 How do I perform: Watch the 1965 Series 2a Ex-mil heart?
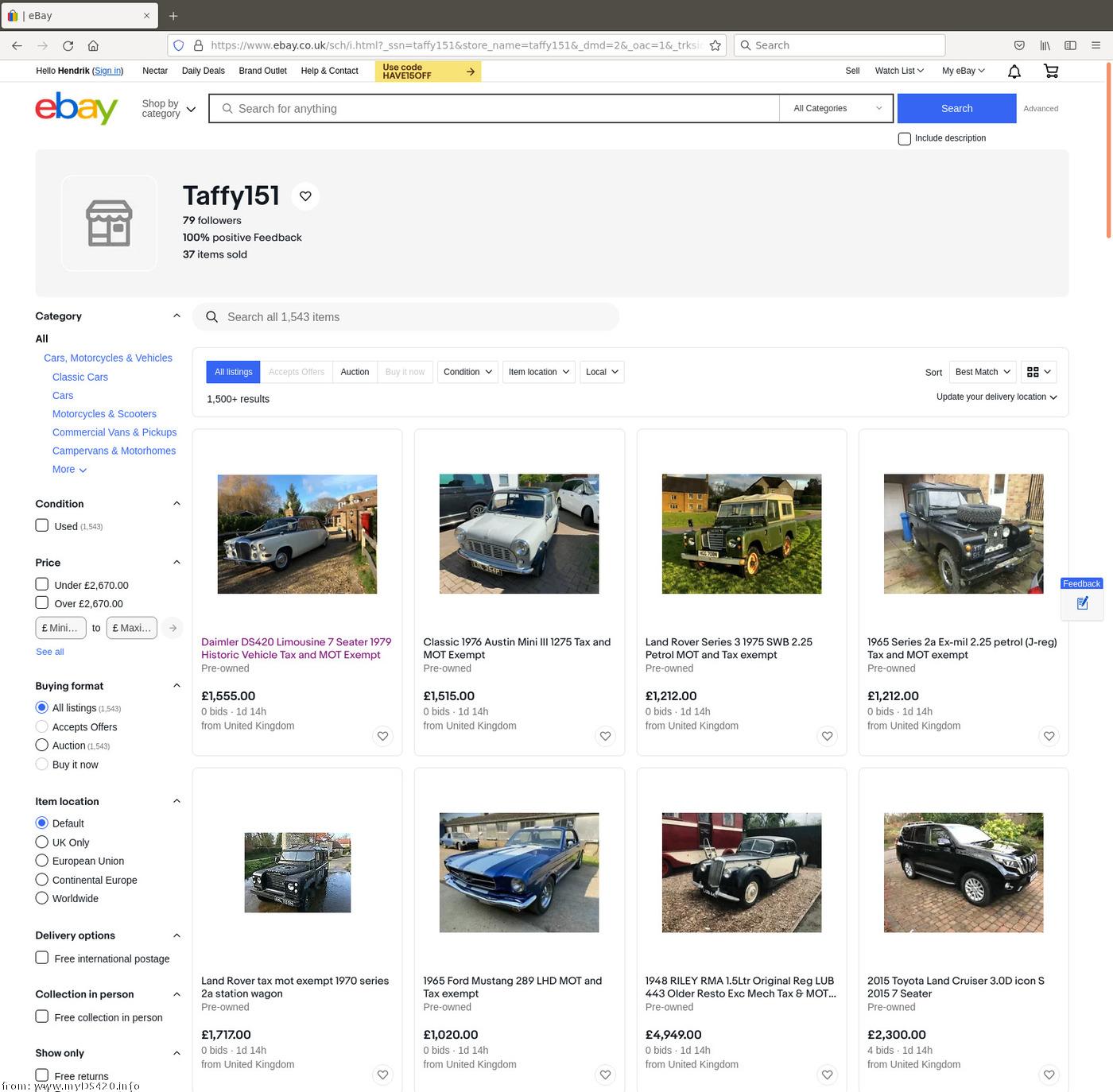[x=1049, y=736]
